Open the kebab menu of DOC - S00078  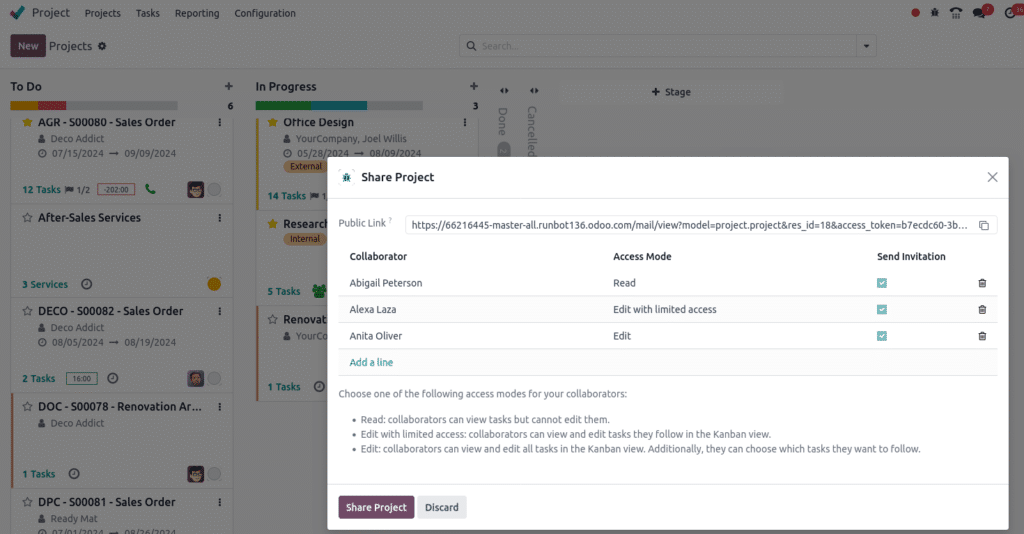click(219, 406)
